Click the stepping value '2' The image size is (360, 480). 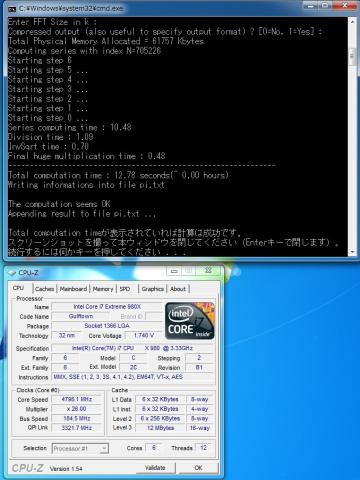pyautogui.click(x=199, y=358)
